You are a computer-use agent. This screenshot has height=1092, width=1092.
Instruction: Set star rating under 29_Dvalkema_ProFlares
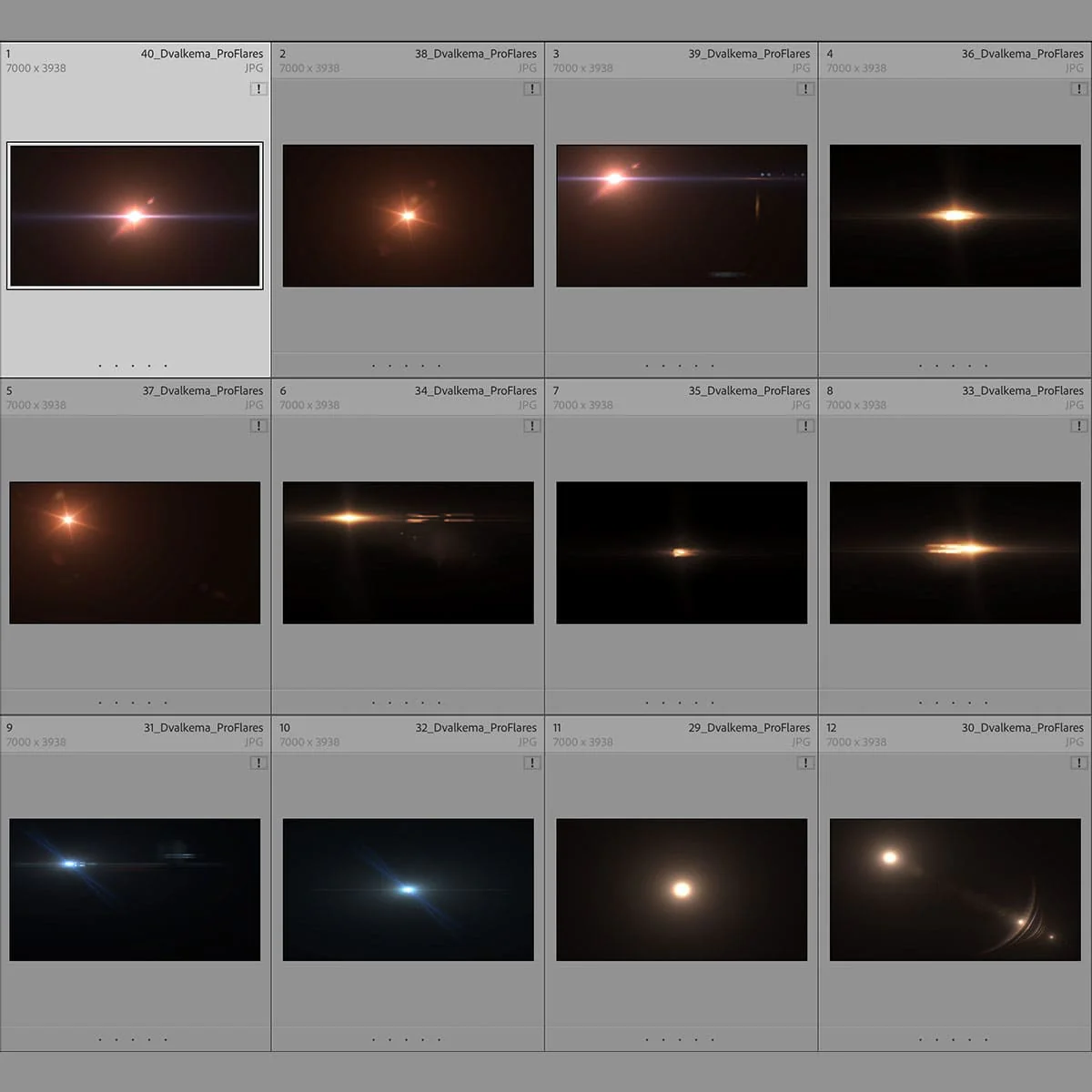(x=680, y=1039)
